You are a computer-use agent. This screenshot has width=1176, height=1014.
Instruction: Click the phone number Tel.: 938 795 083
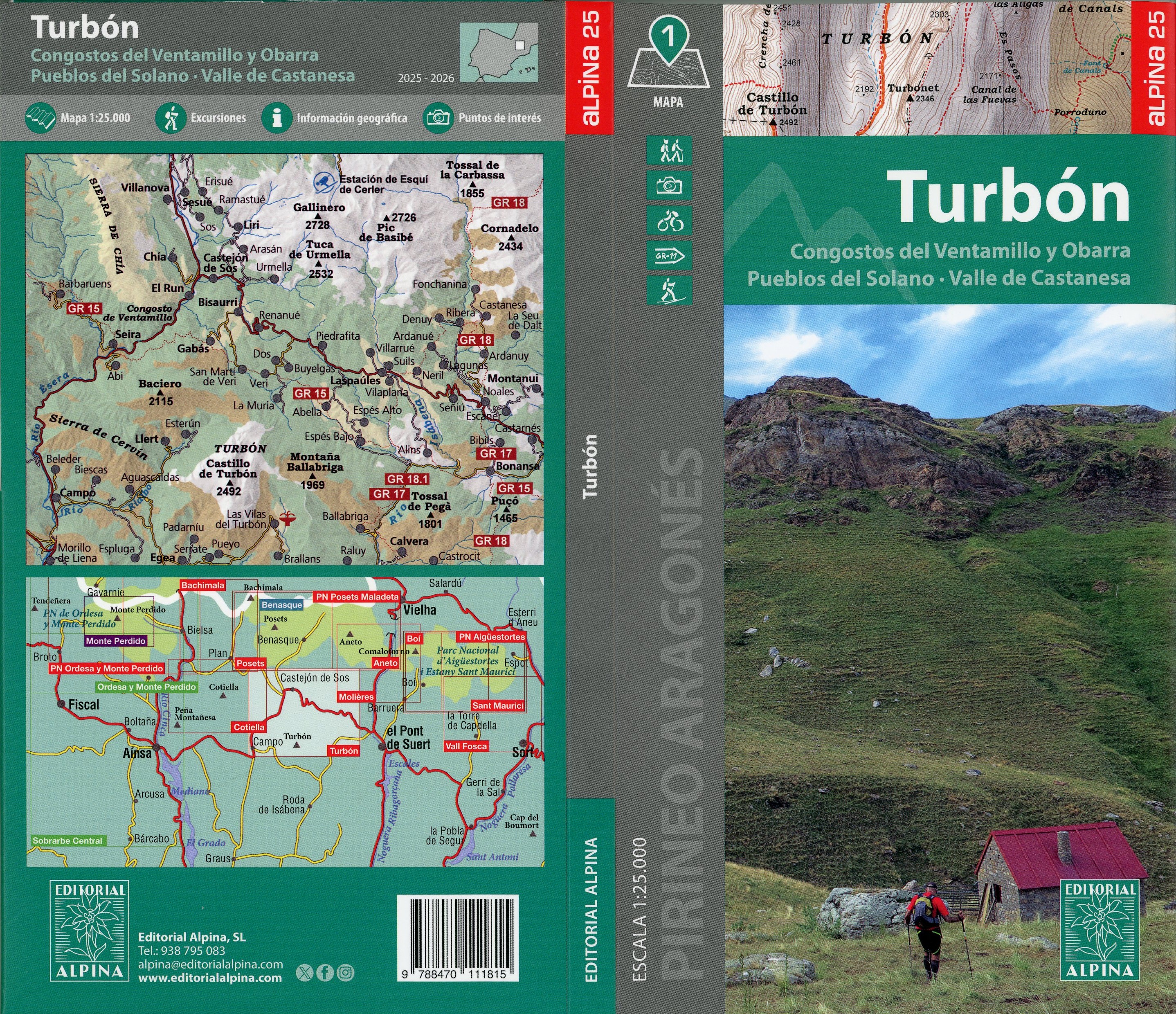182,951
